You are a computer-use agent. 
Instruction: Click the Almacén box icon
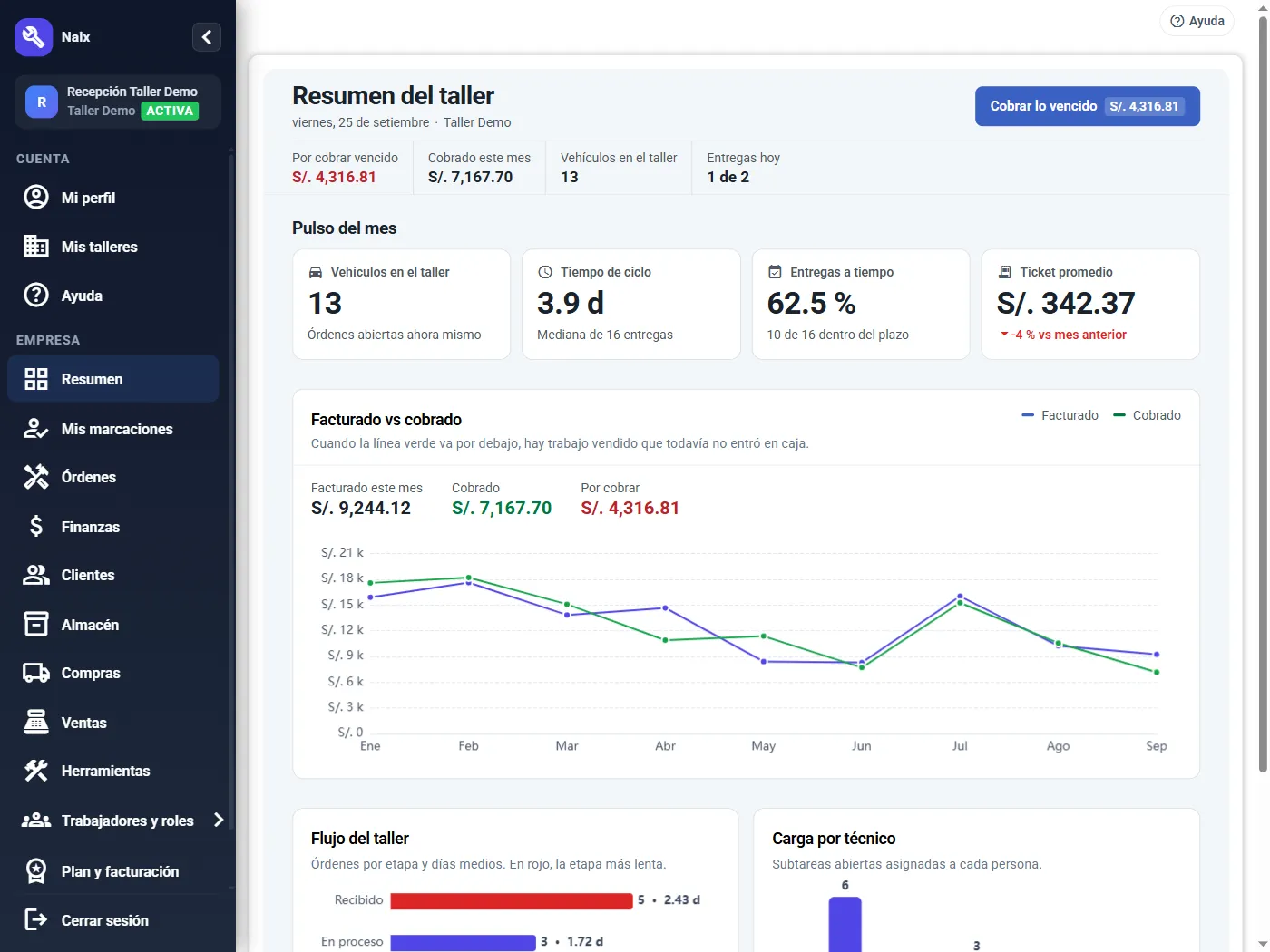[36, 625]
